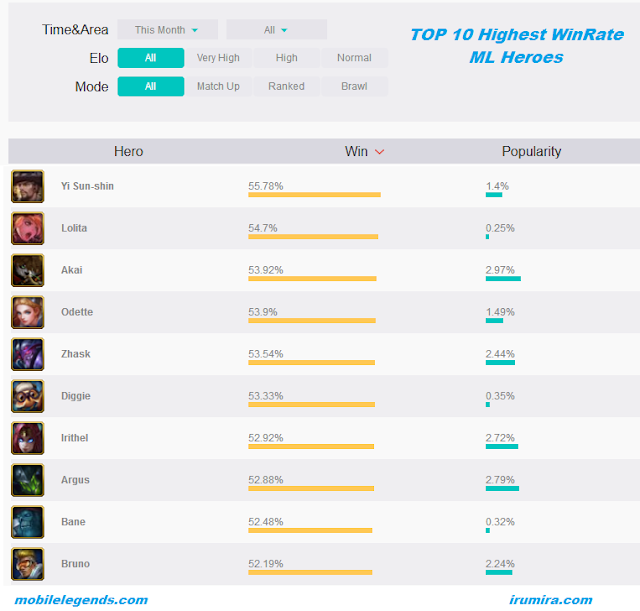Select the Mode All filter
The width and height of the screenshot is (640, 611).
151,87
